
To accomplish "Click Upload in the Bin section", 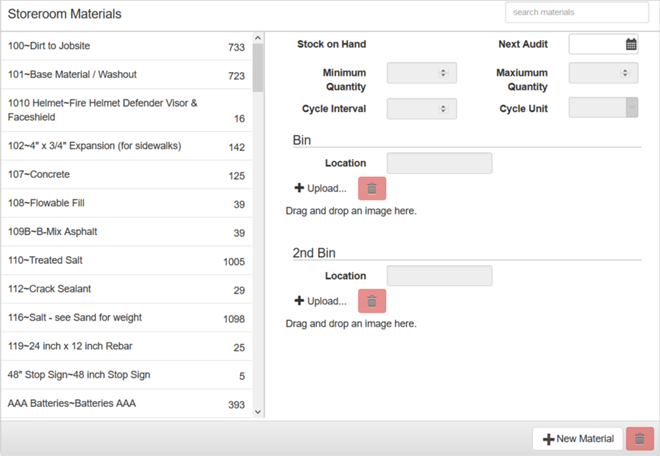I will (320, 188).
